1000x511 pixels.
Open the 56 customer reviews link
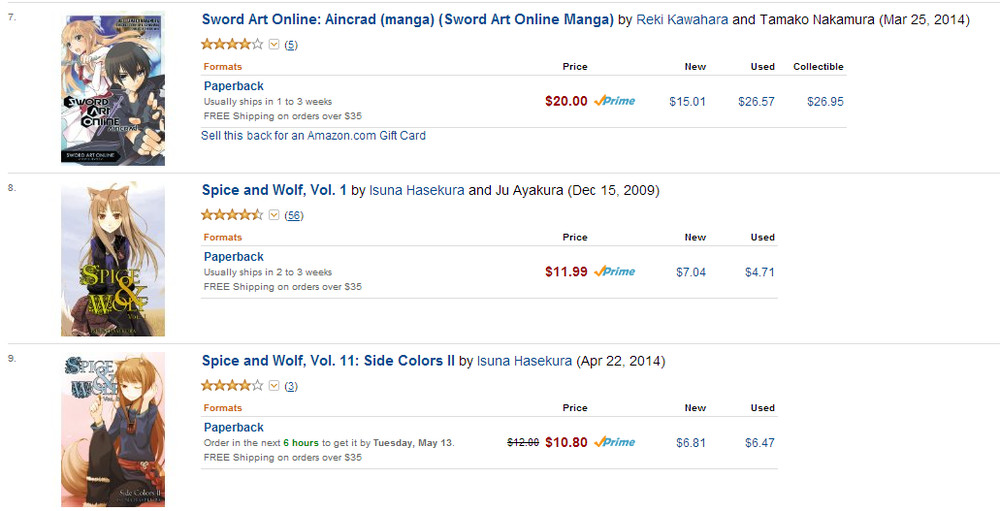pos(294,216)
